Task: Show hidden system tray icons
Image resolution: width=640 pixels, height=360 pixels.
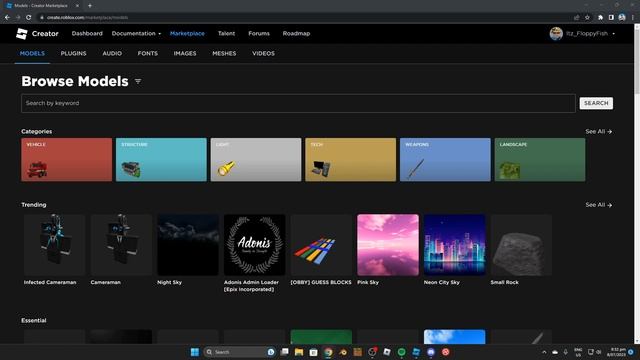Action: pyautogui.click(x=544, y=352)
